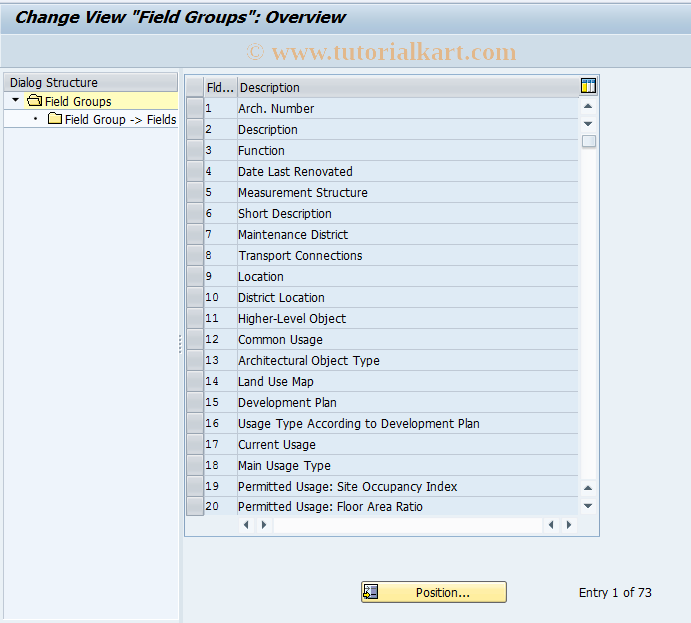Click right arrow at end of horizontal scrollbar
691x623 pixels.
569,525
